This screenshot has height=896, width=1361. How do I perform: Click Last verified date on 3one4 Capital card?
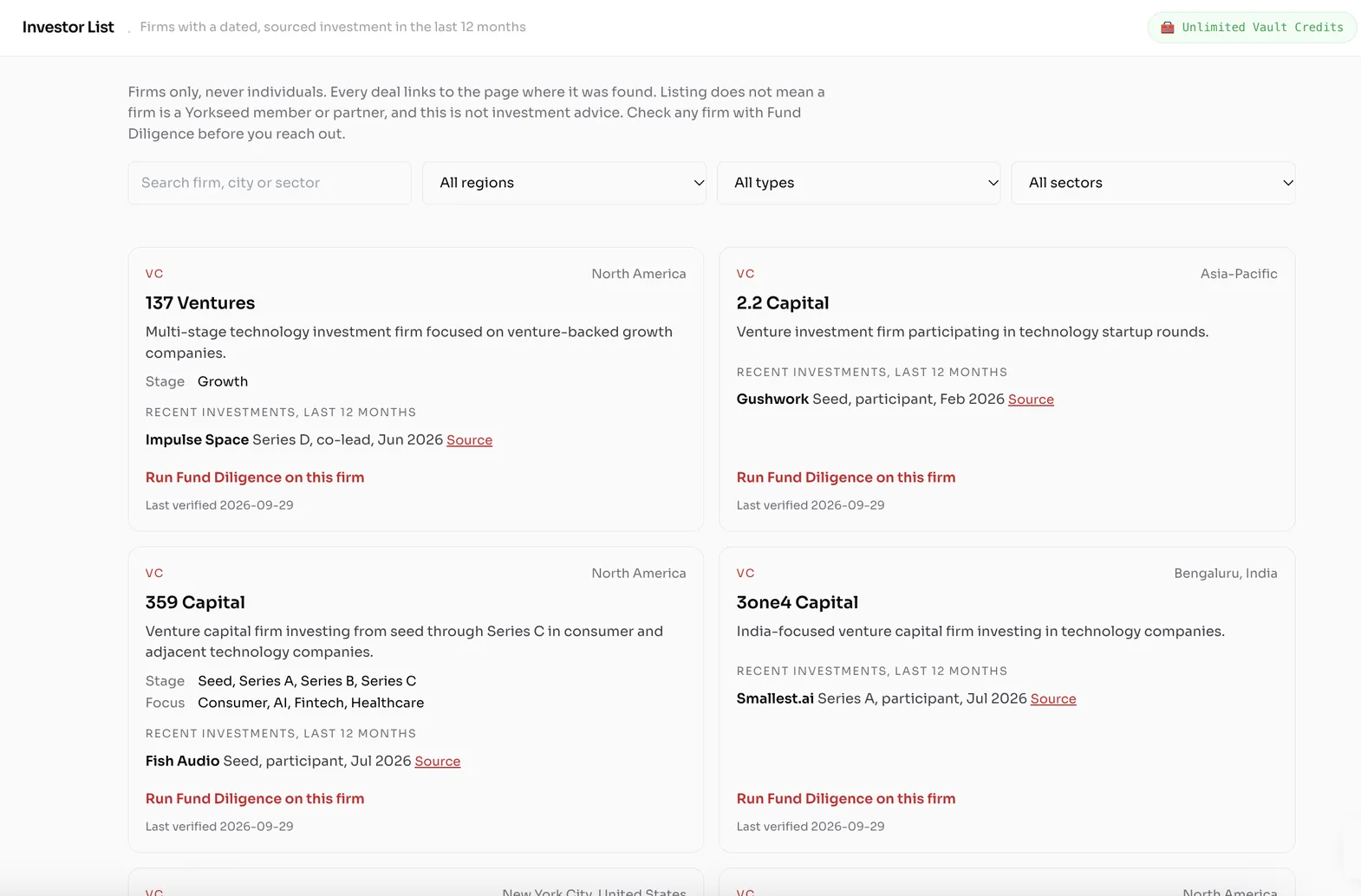811,827
